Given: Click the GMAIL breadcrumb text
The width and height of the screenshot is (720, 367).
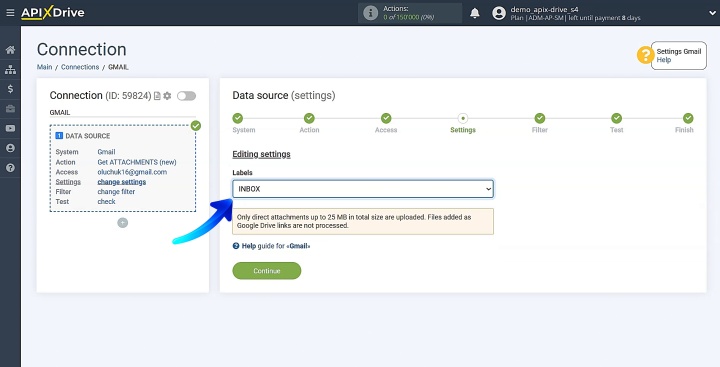Looking at the screenshot, I should click(118, 67).
